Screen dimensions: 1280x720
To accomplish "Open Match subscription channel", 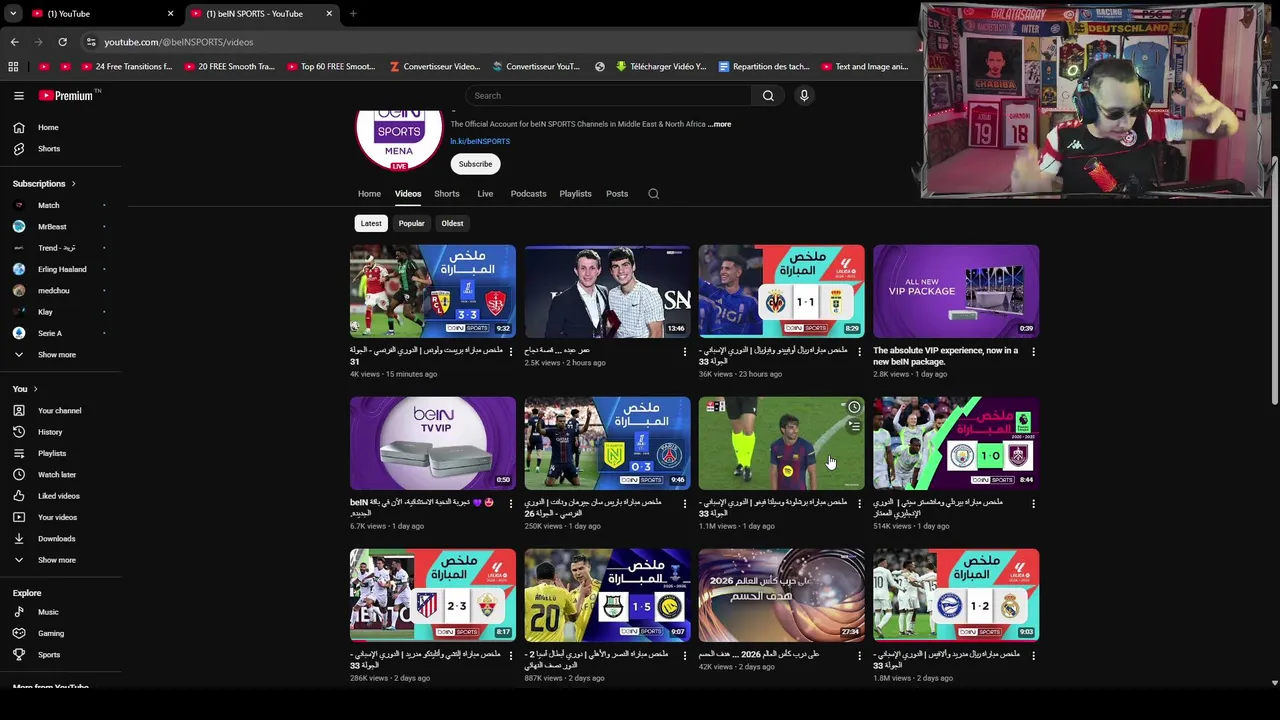I will 48,205.
